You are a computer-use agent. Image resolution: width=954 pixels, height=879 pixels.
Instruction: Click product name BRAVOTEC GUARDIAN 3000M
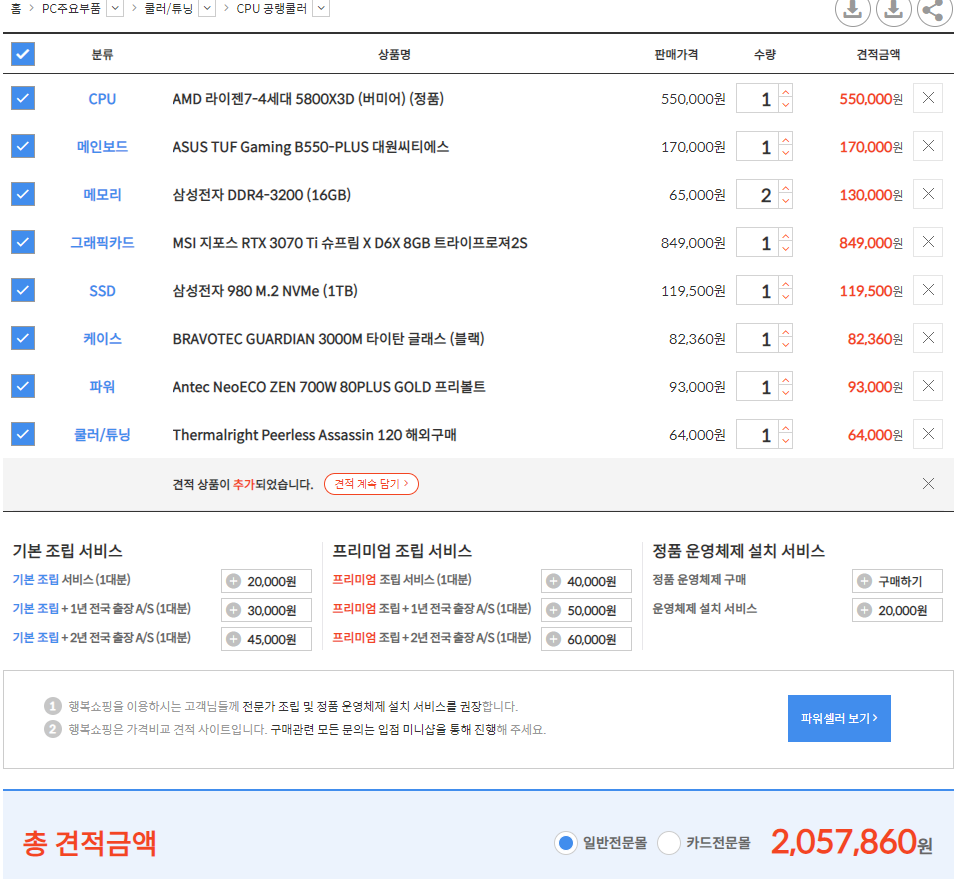(329, 339)
